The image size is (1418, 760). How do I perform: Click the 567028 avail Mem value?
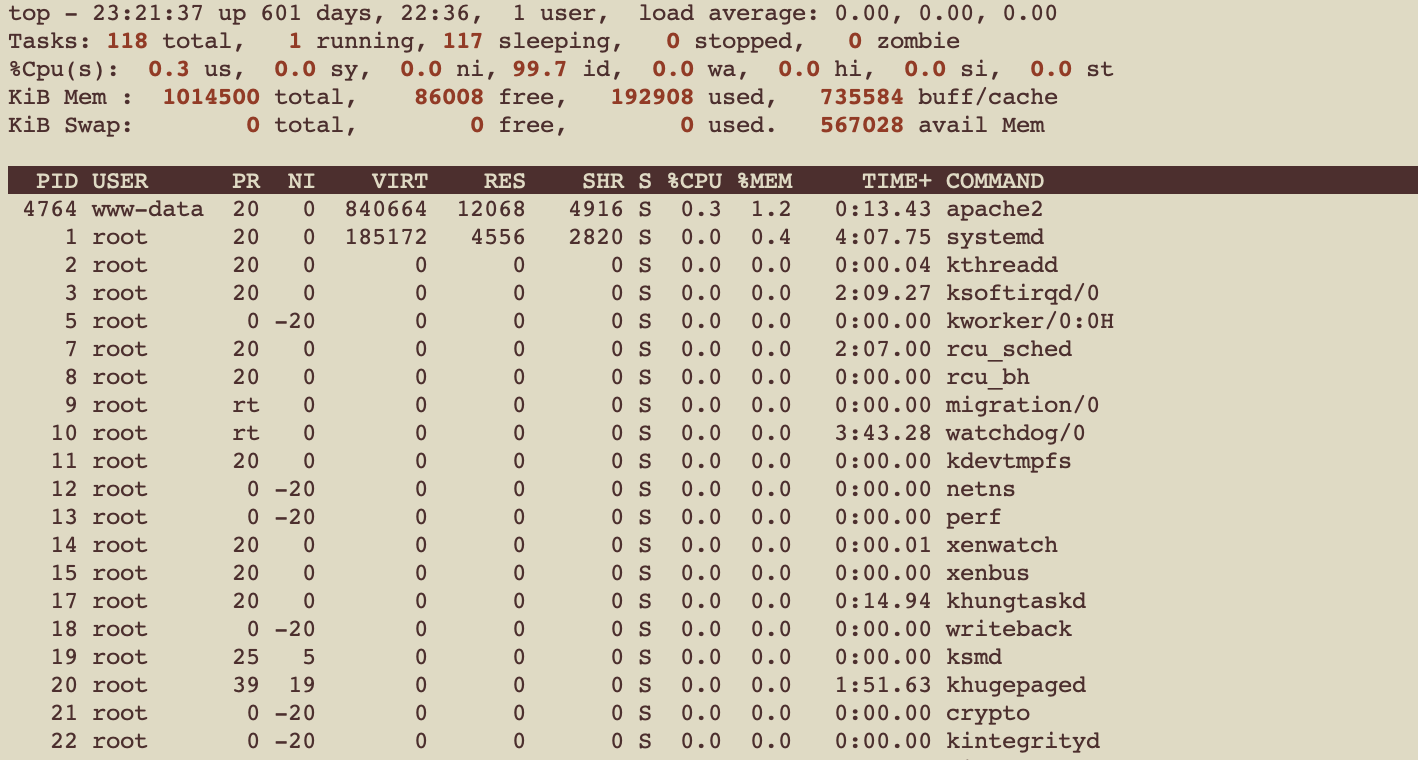pyautogui.click(x=862, y=125)
